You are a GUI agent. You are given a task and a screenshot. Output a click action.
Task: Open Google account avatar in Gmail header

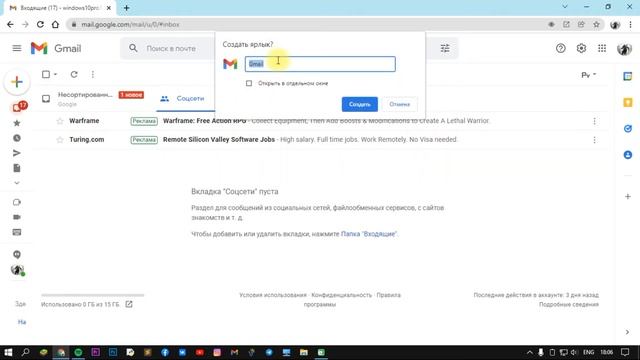(624, 49)
